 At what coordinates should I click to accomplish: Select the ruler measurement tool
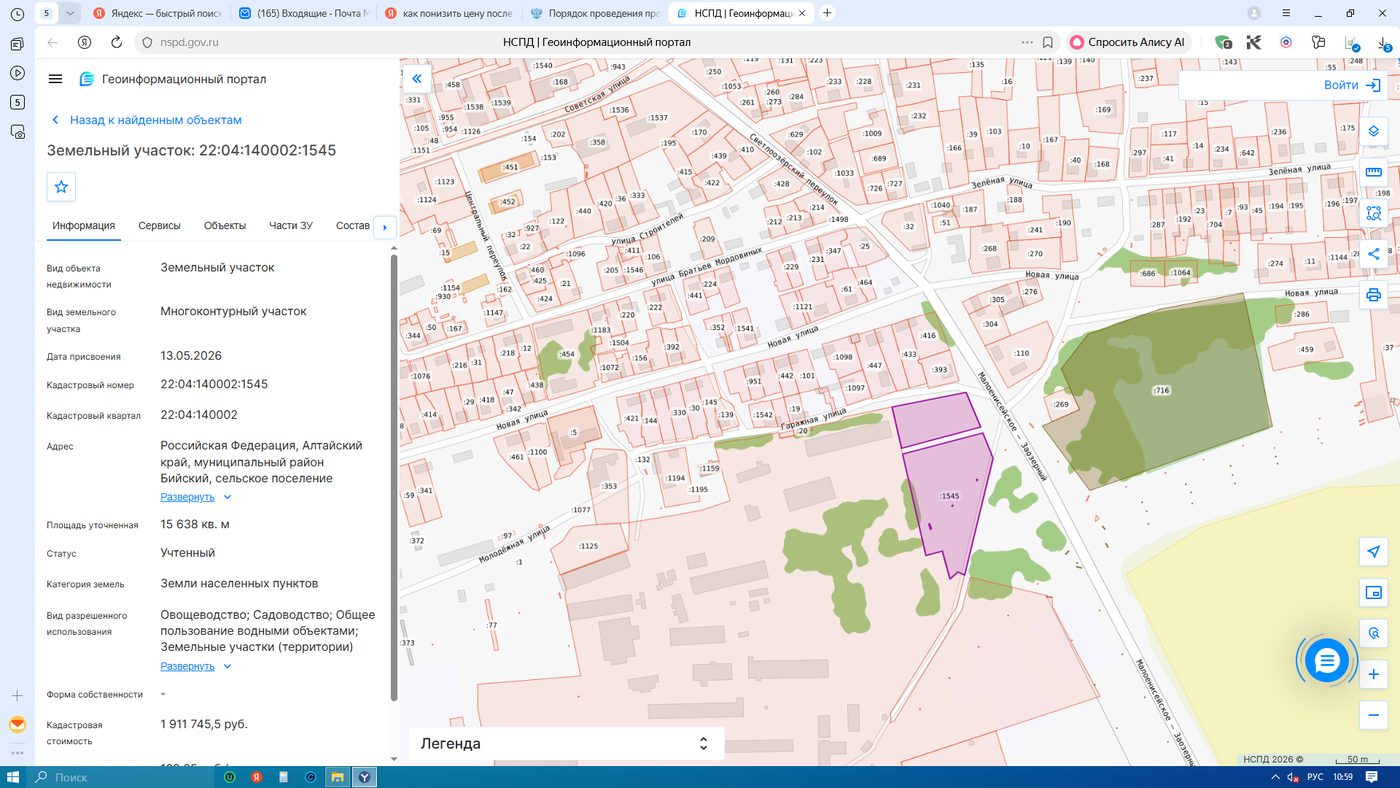tap(1374, 172)
